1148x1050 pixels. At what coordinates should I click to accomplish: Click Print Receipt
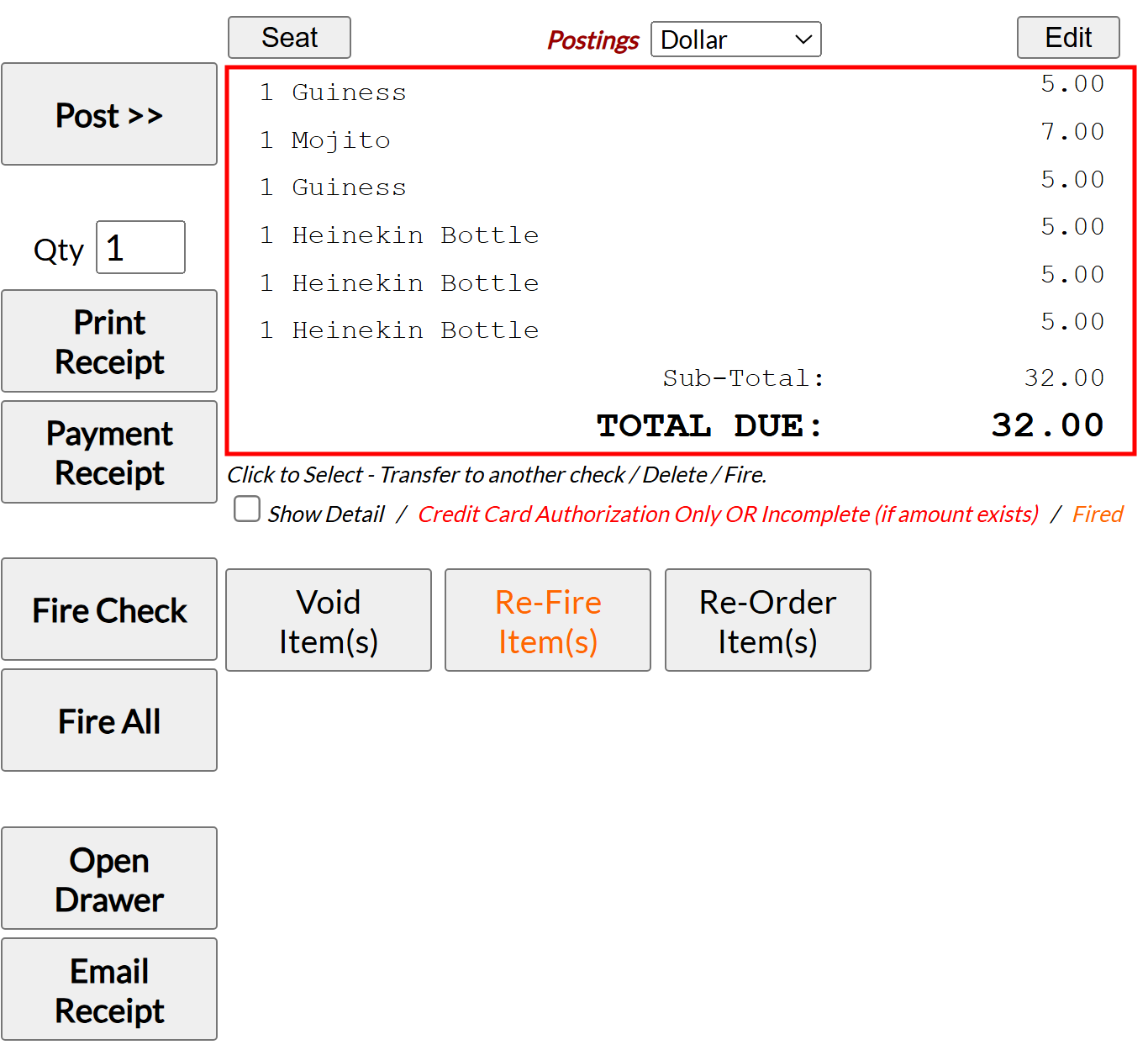(109, 341)
